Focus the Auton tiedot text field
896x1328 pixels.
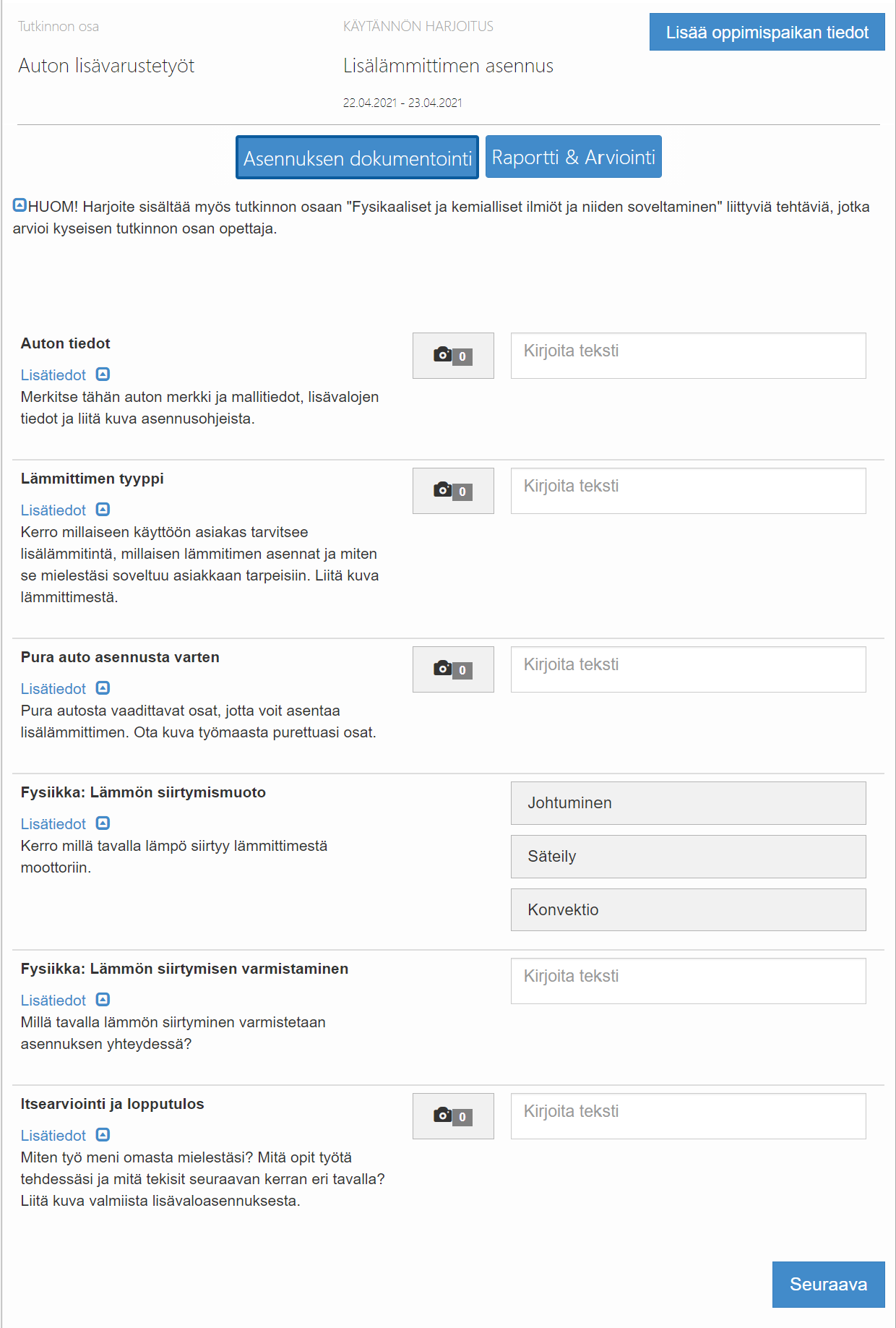coord(688,356)
